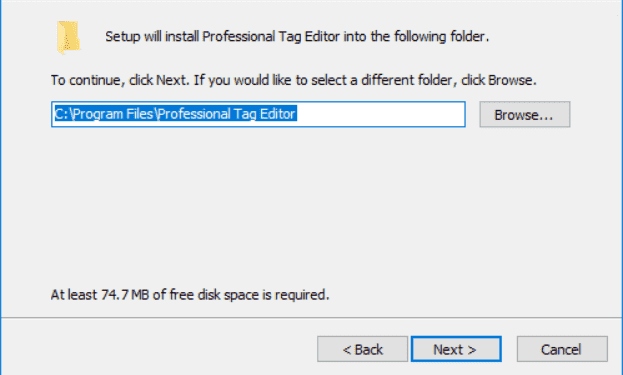Click 'Program Files' segment in install path

click(113, 114)
